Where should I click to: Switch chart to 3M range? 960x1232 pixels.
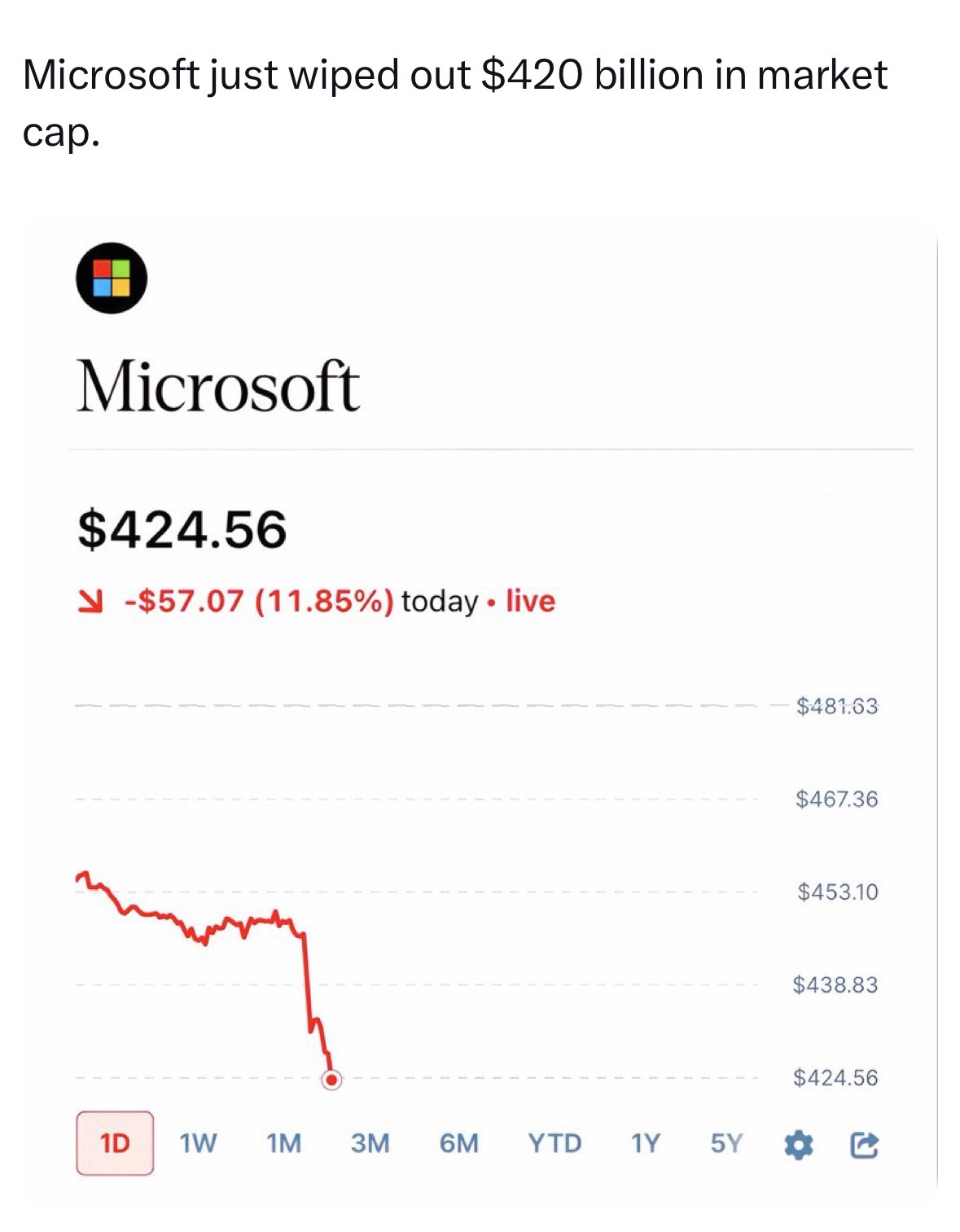coord(370,1143)
